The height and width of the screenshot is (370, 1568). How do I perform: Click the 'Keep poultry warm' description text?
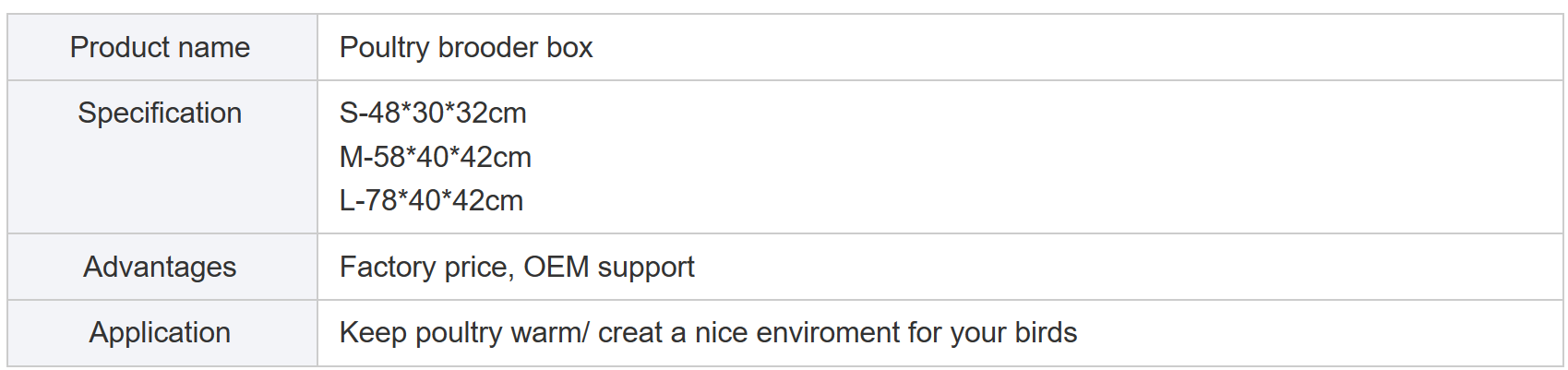[x=461, y=333]
